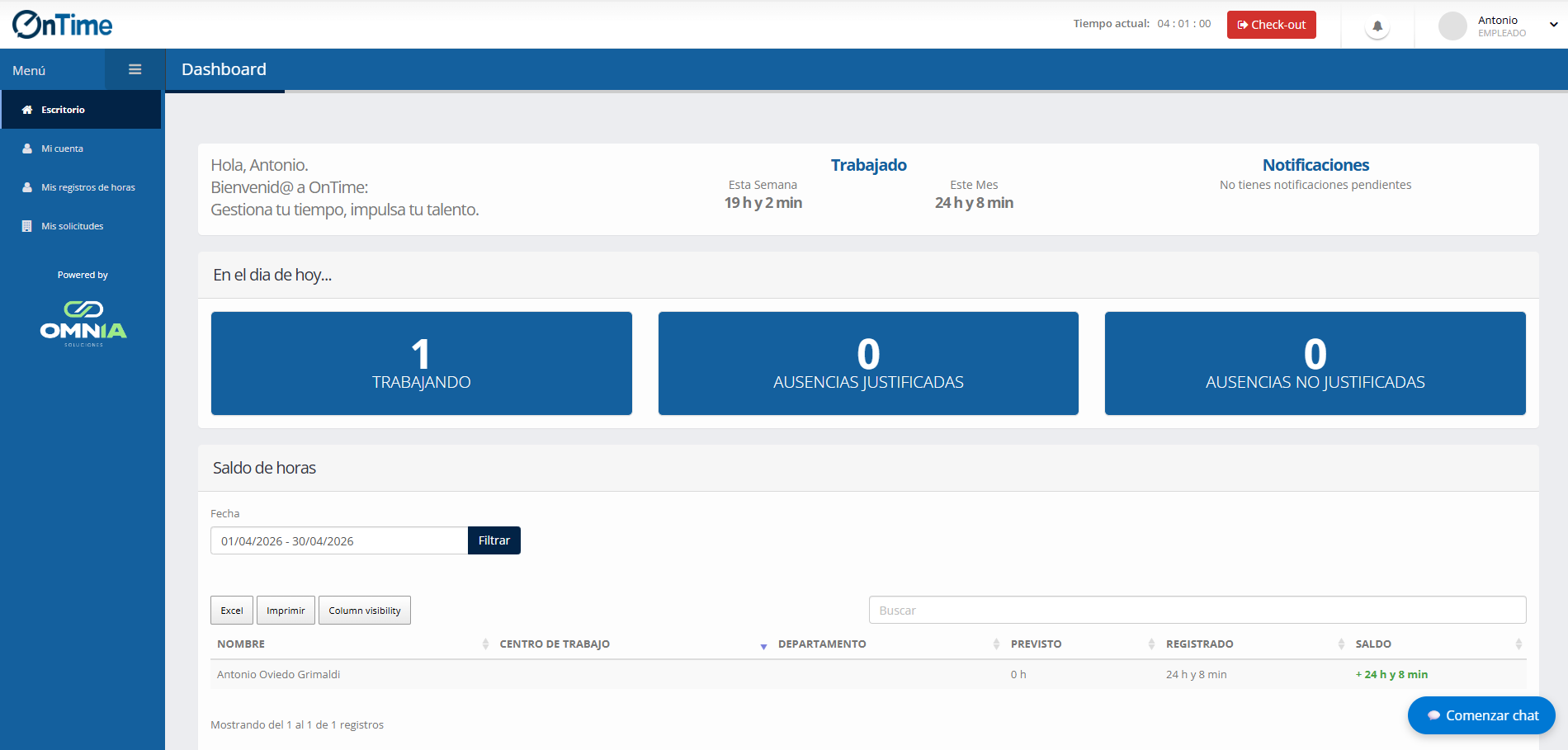
Task: Expand the user profile dropdown arrow
Action: [1553, 25]
